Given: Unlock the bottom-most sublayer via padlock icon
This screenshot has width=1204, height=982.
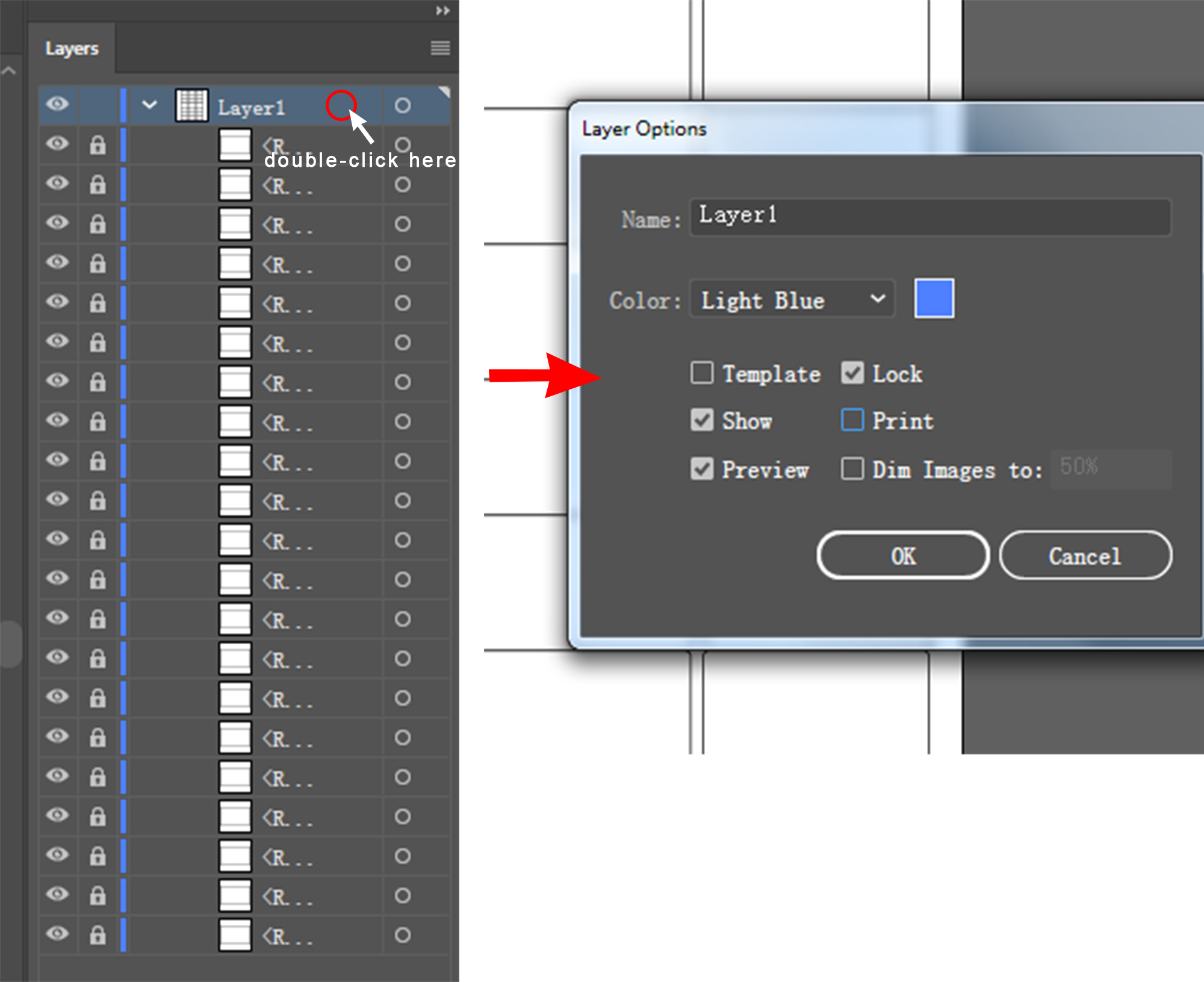Looking at the screenshot, I should [98, 934].
